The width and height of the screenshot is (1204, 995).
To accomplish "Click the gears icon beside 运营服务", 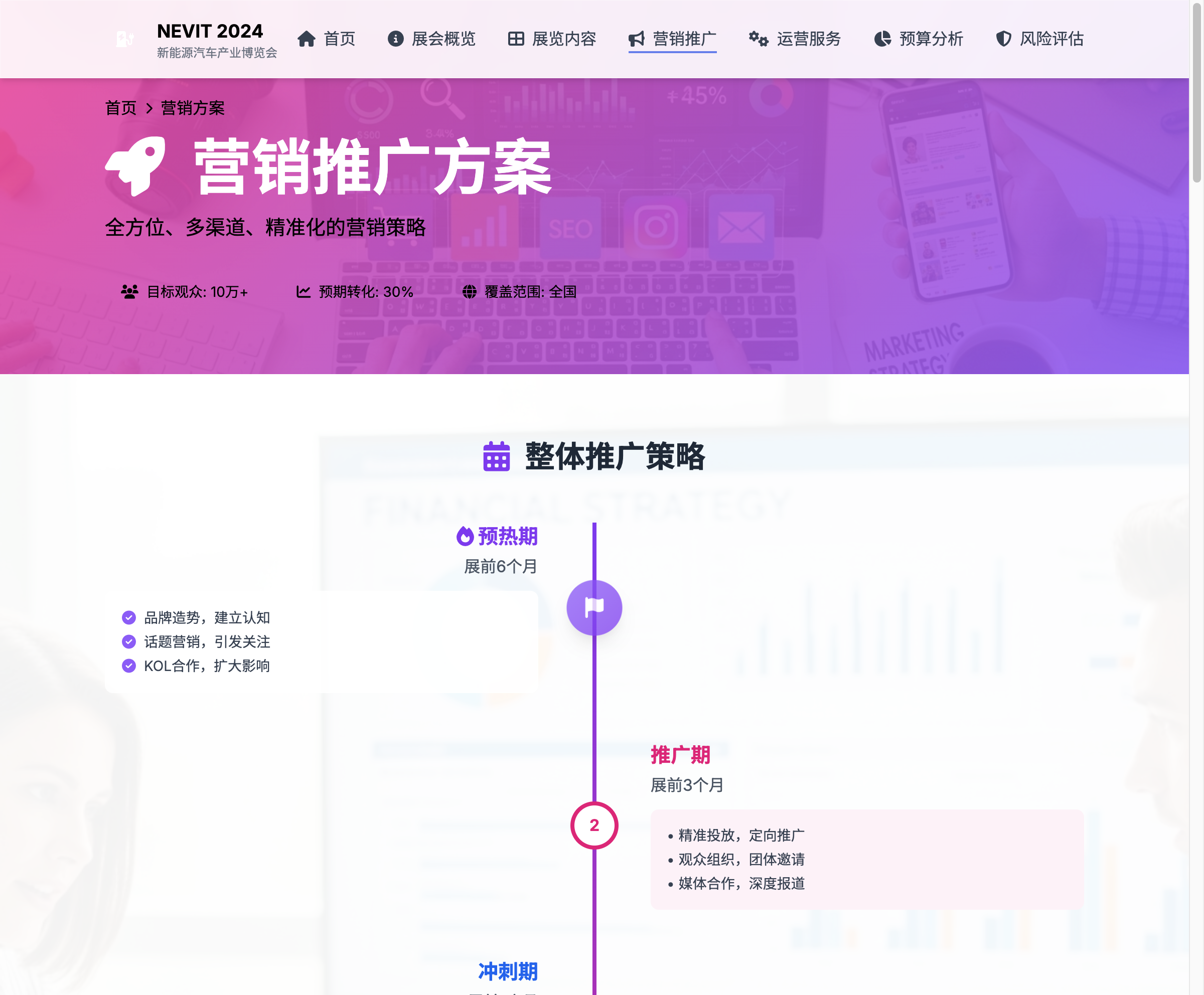I will (x=758, y=39).
